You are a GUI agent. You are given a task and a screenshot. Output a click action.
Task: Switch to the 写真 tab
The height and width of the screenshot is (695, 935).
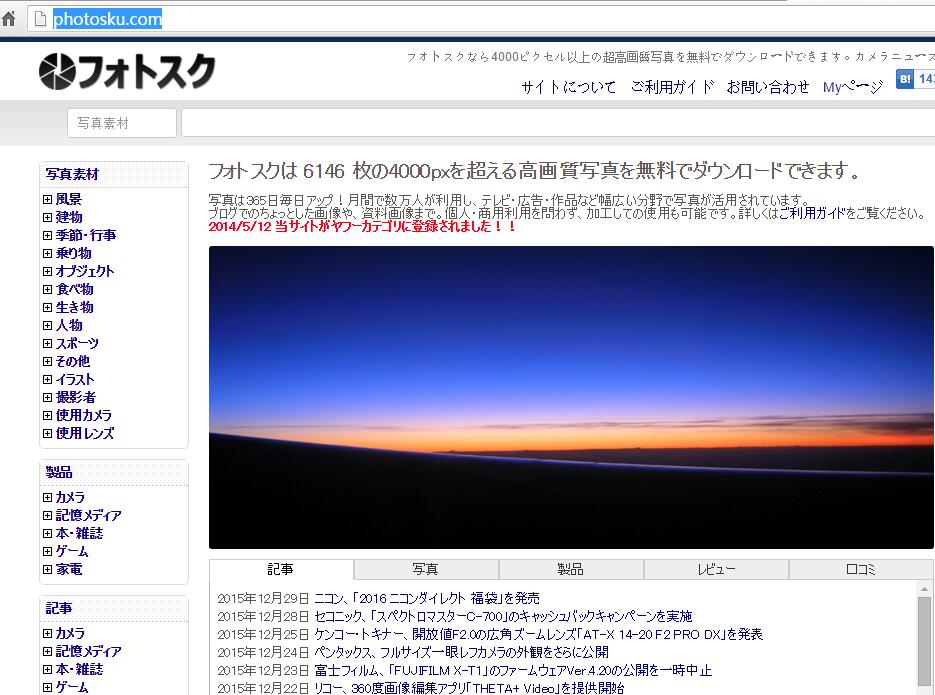pyautogui.click(x=426, y=569)
